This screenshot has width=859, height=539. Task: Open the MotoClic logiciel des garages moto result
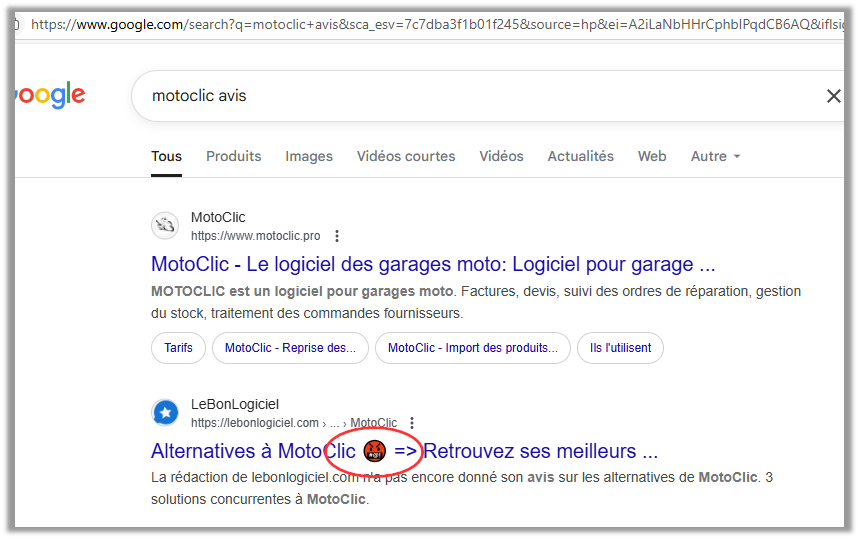click(x=433, y=264)
